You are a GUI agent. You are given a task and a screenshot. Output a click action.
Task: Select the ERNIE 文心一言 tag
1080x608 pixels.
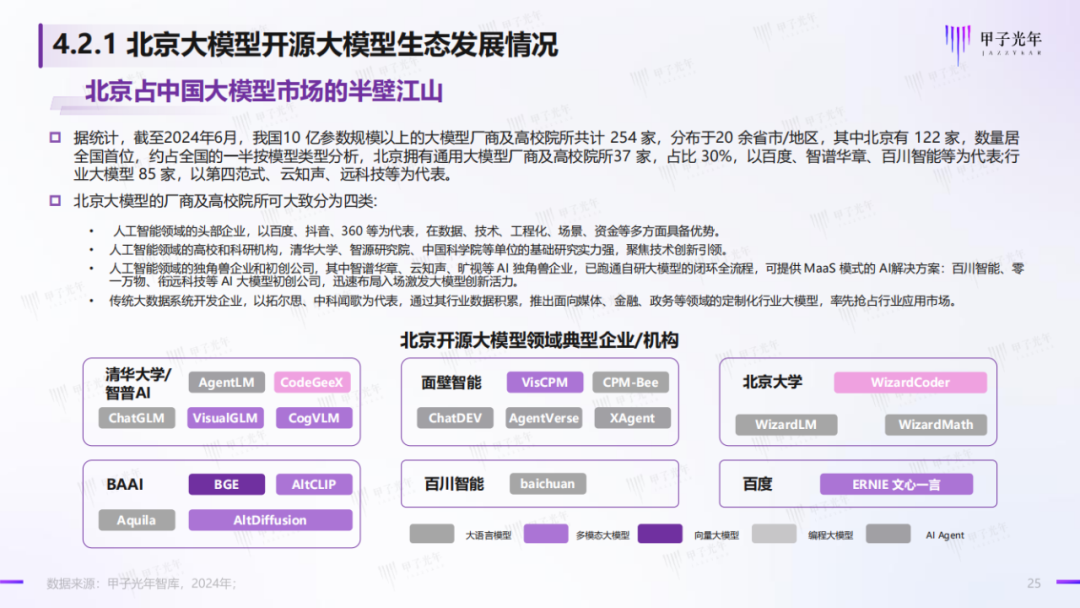(896, 484)
